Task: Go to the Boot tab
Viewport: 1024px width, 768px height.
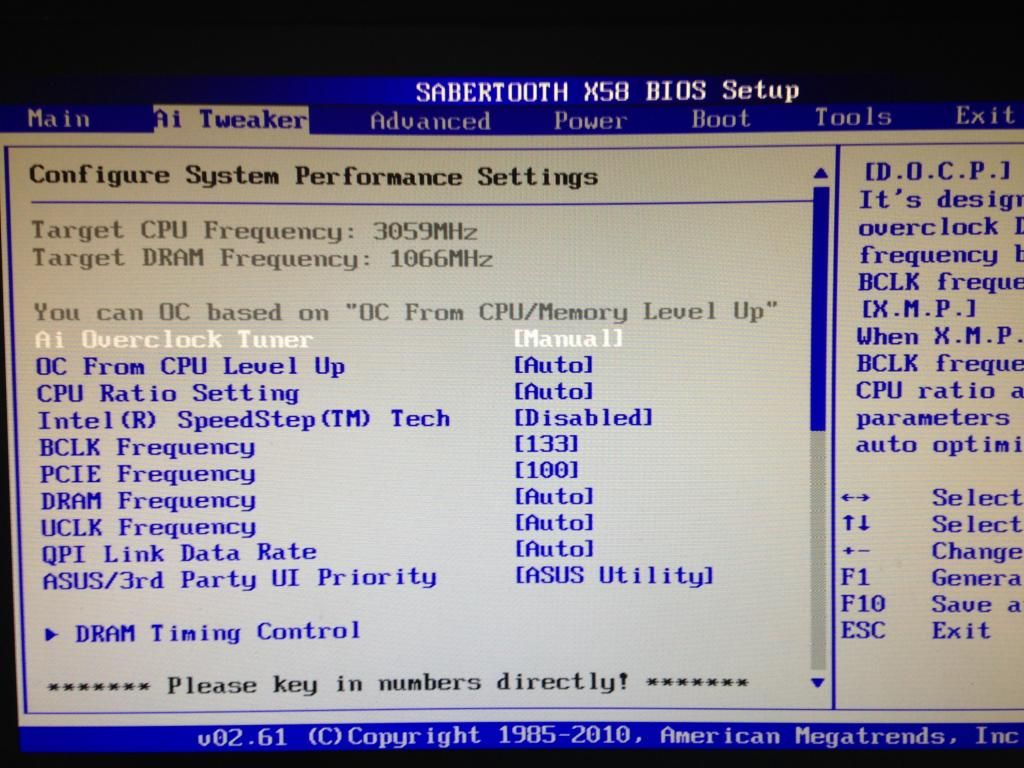Action: coord(721,119)
